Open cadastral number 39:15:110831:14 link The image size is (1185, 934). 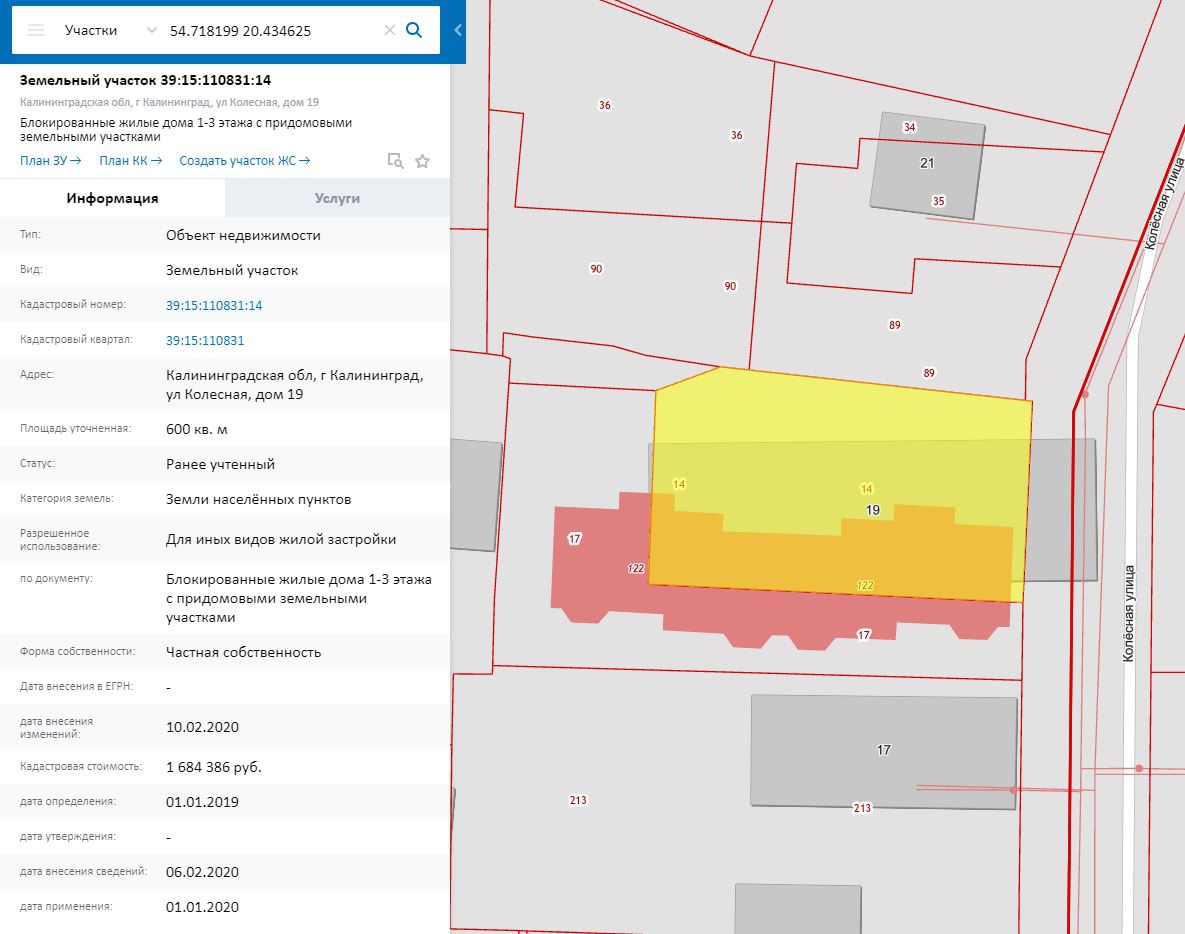coord(214,305)
